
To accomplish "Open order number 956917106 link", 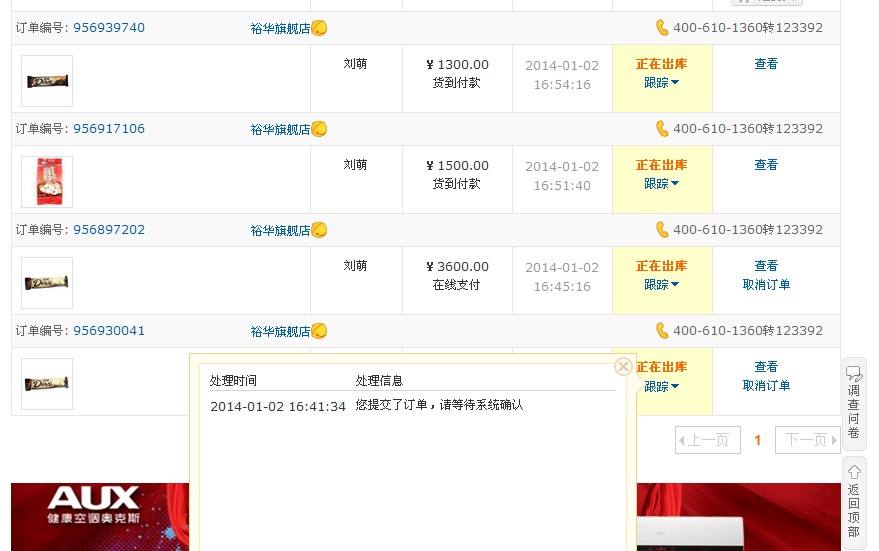I will coord(109,128).
